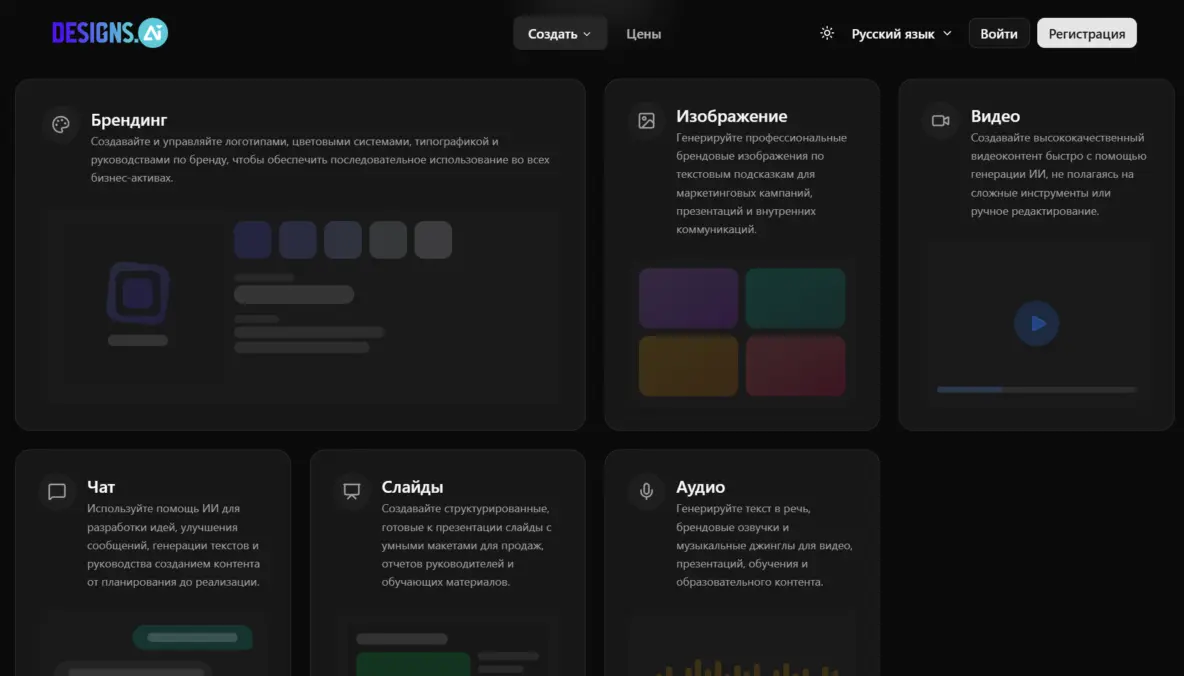
Task: Click the Designs.AI logo
Action: (110, 33)
